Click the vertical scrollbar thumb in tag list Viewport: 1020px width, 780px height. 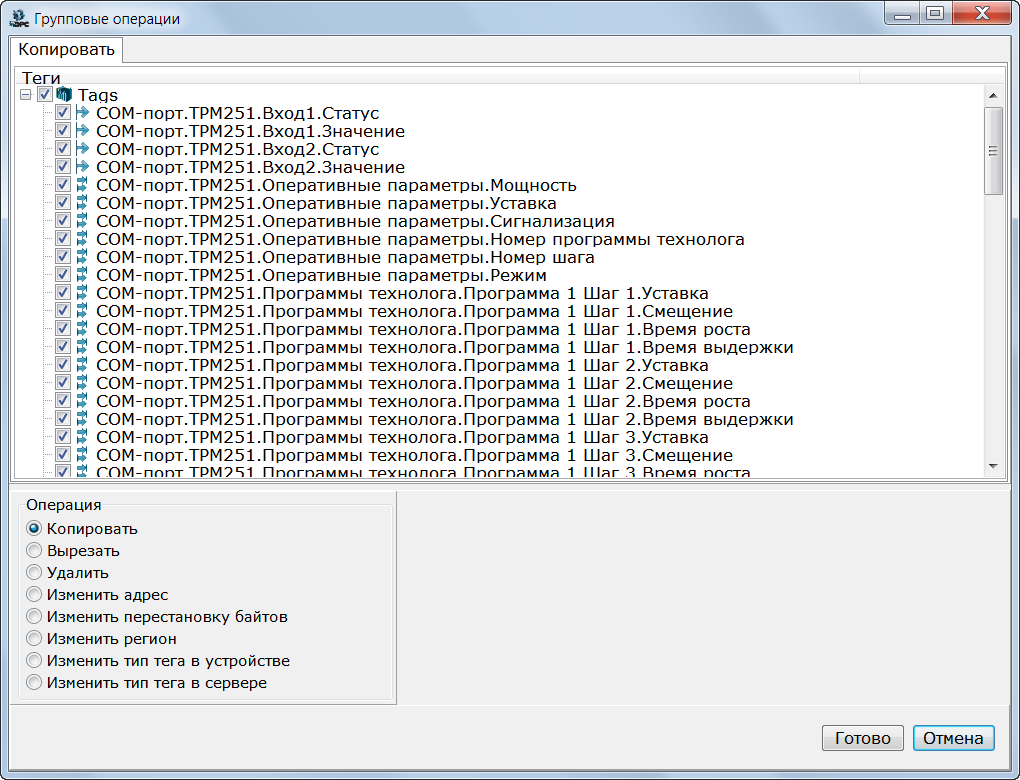(x=993, y=151)
